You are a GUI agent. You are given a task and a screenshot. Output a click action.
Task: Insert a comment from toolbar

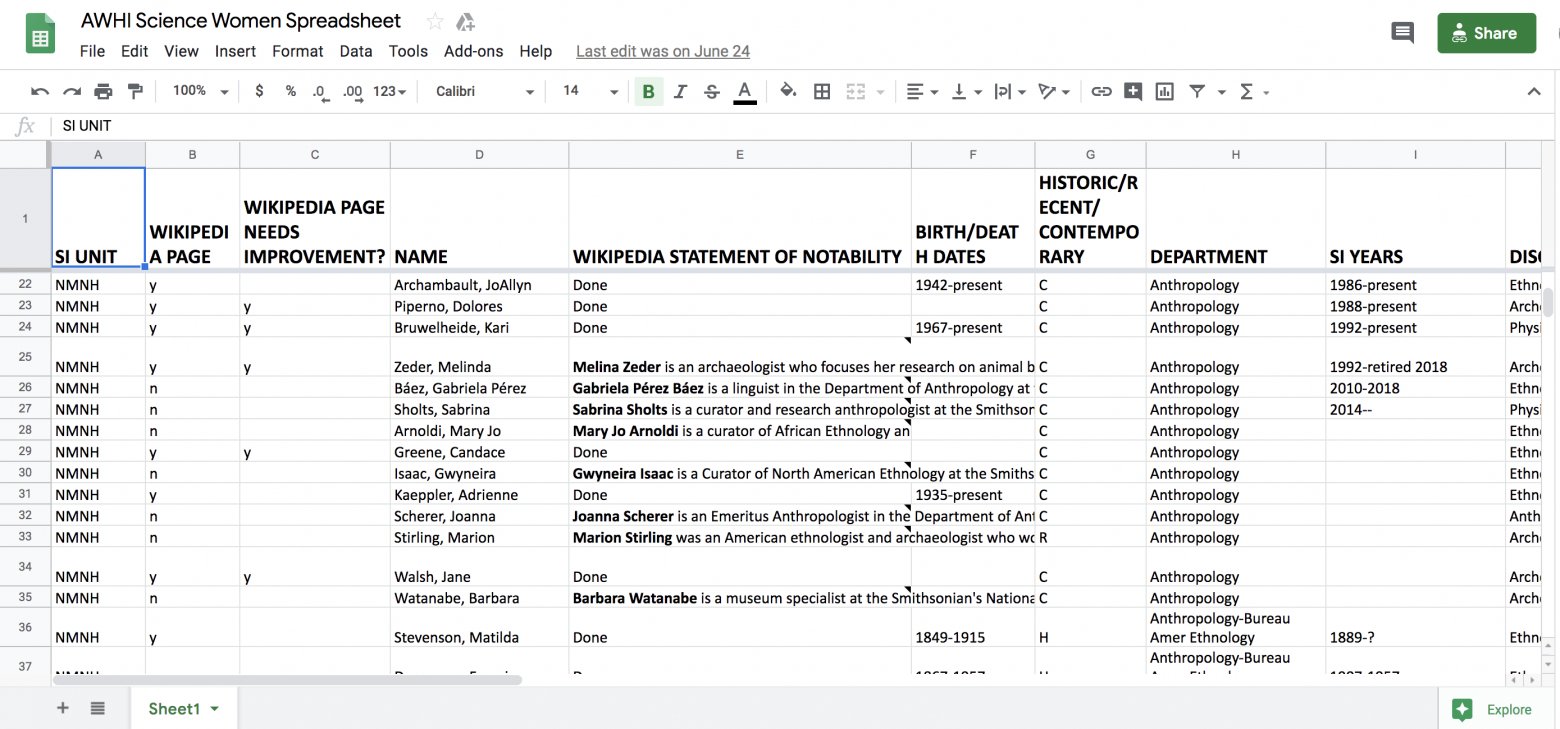coord(1133,91)
